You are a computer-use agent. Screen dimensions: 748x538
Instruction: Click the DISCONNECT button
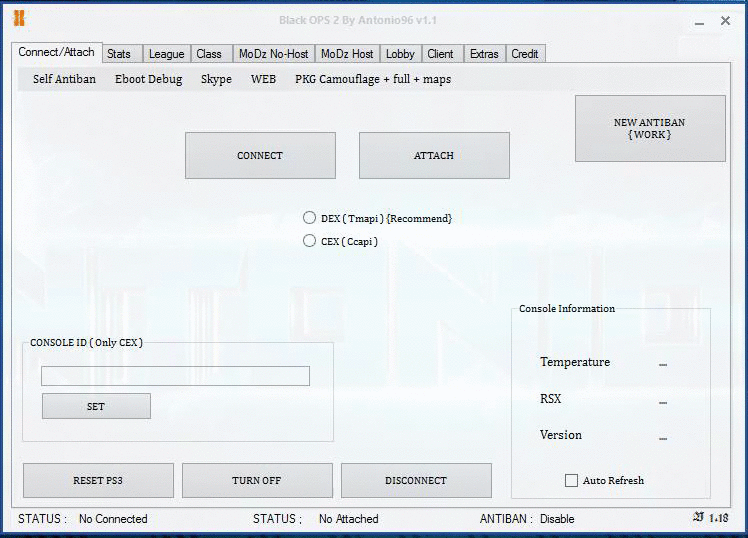416,480
